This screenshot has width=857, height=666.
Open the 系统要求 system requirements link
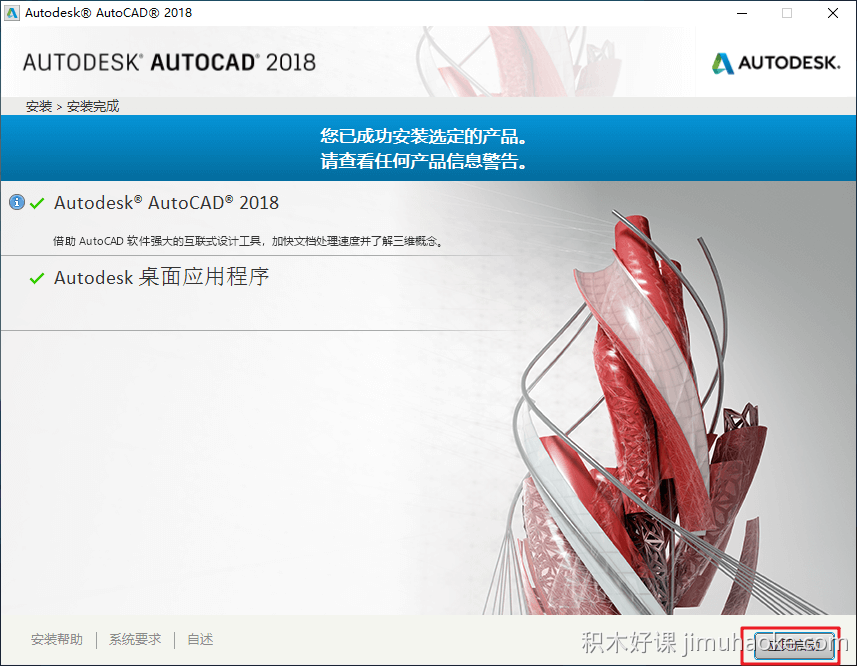[135, 639]
